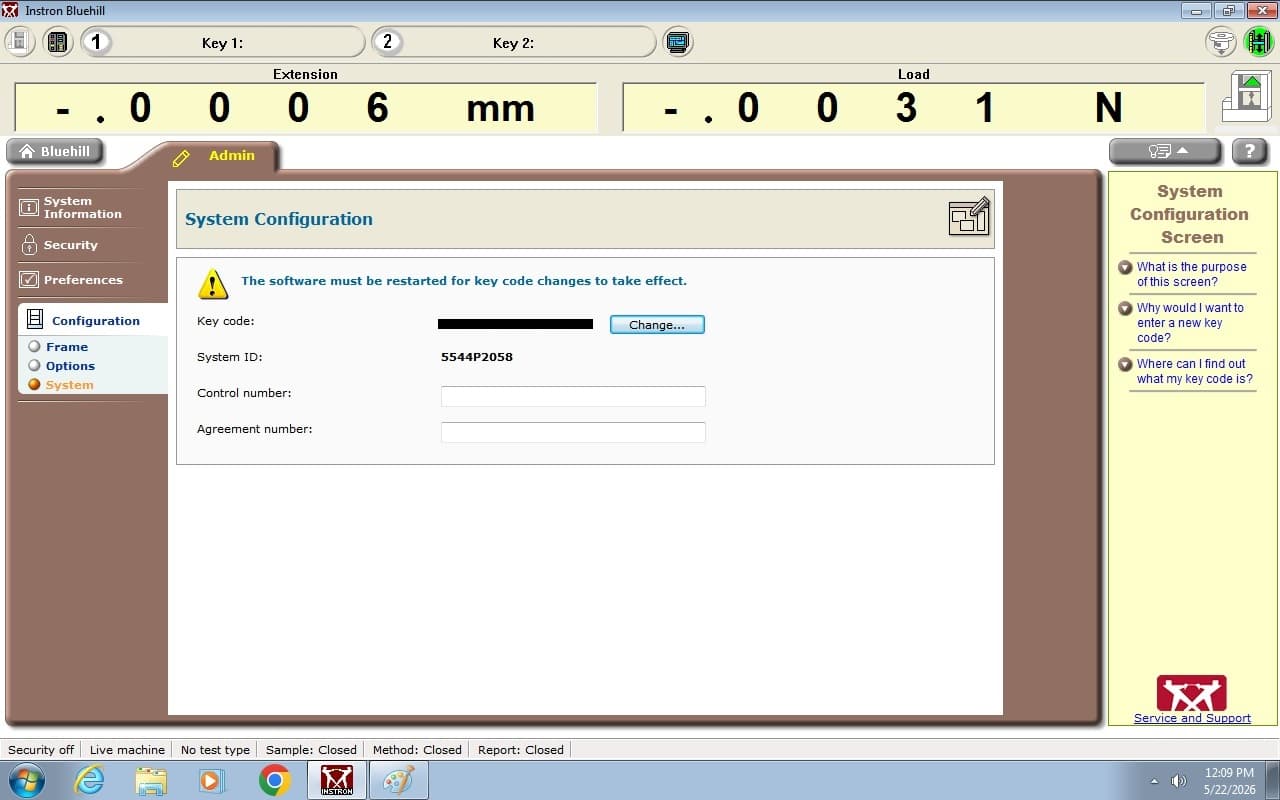
Task: Open Paint from the taskbar
Action: [x=398, y=780]
